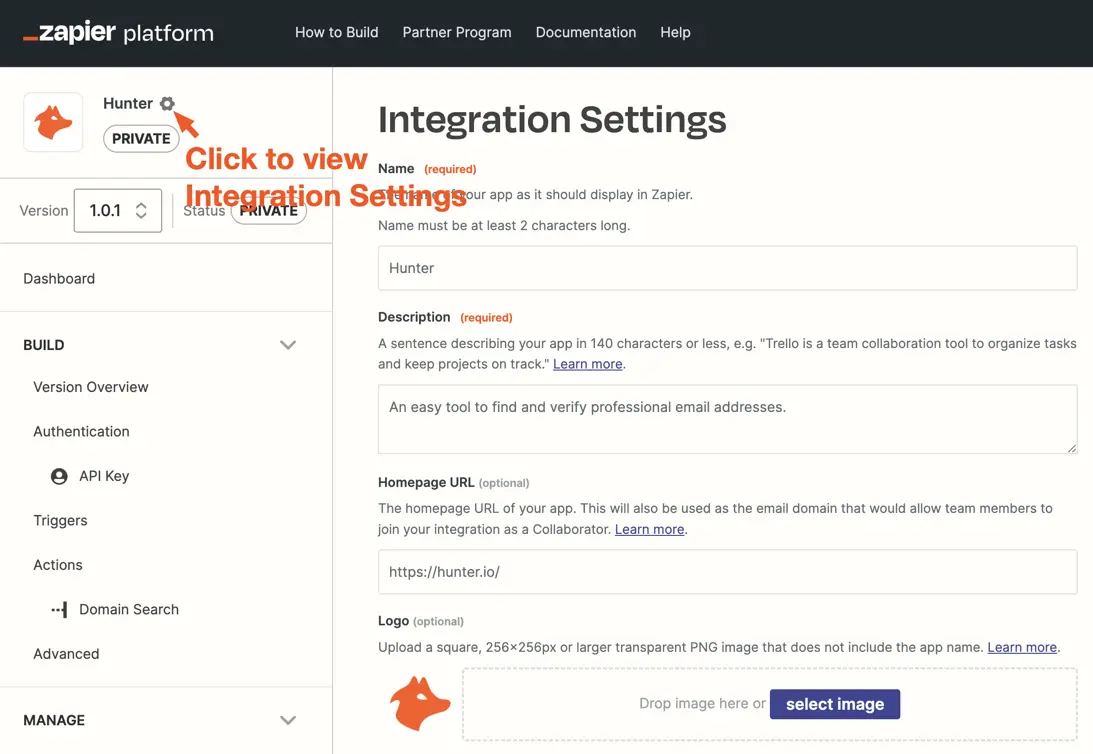
Task: Select Domain Search action
Action: pyautogui.click(x=129, y=610)
